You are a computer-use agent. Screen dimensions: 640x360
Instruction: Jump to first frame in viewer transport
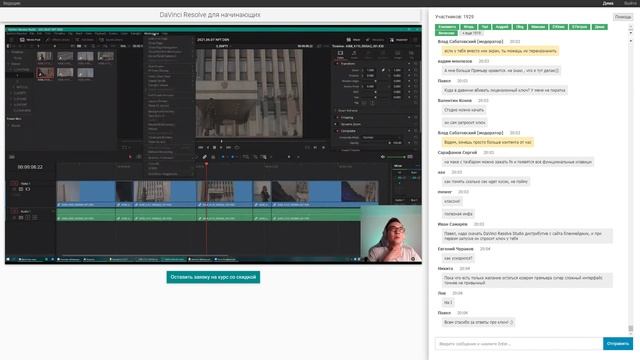tap(200, 147)
